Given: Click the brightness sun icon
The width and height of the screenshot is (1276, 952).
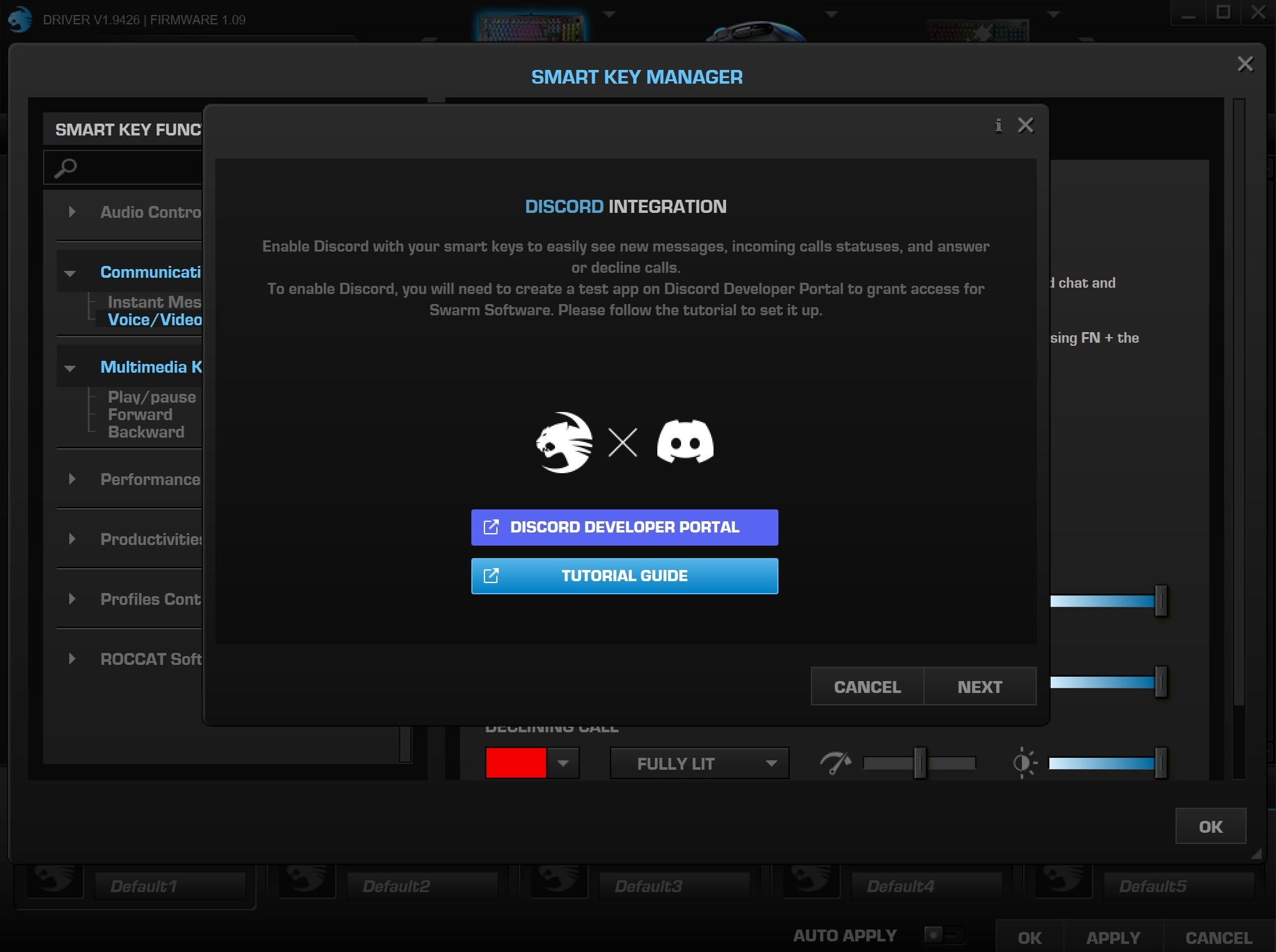Looking at the screenshot, I should click(1024, 763).
